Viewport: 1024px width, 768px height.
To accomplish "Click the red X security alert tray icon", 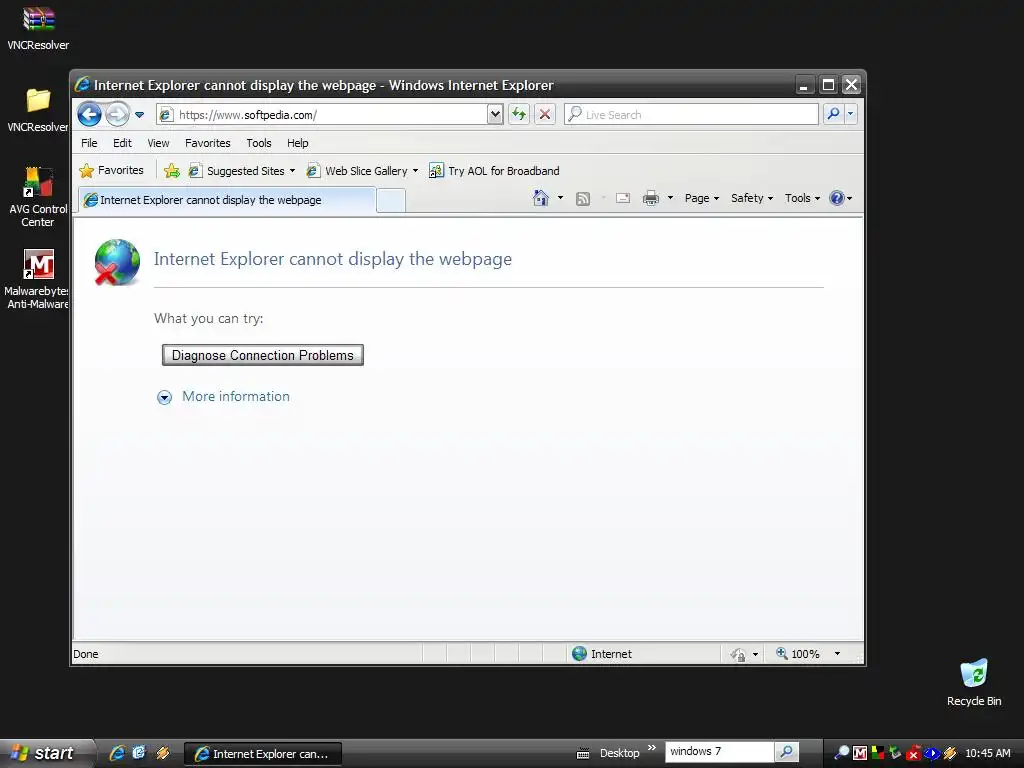I will pyautogui.click(x=914, y=753).
